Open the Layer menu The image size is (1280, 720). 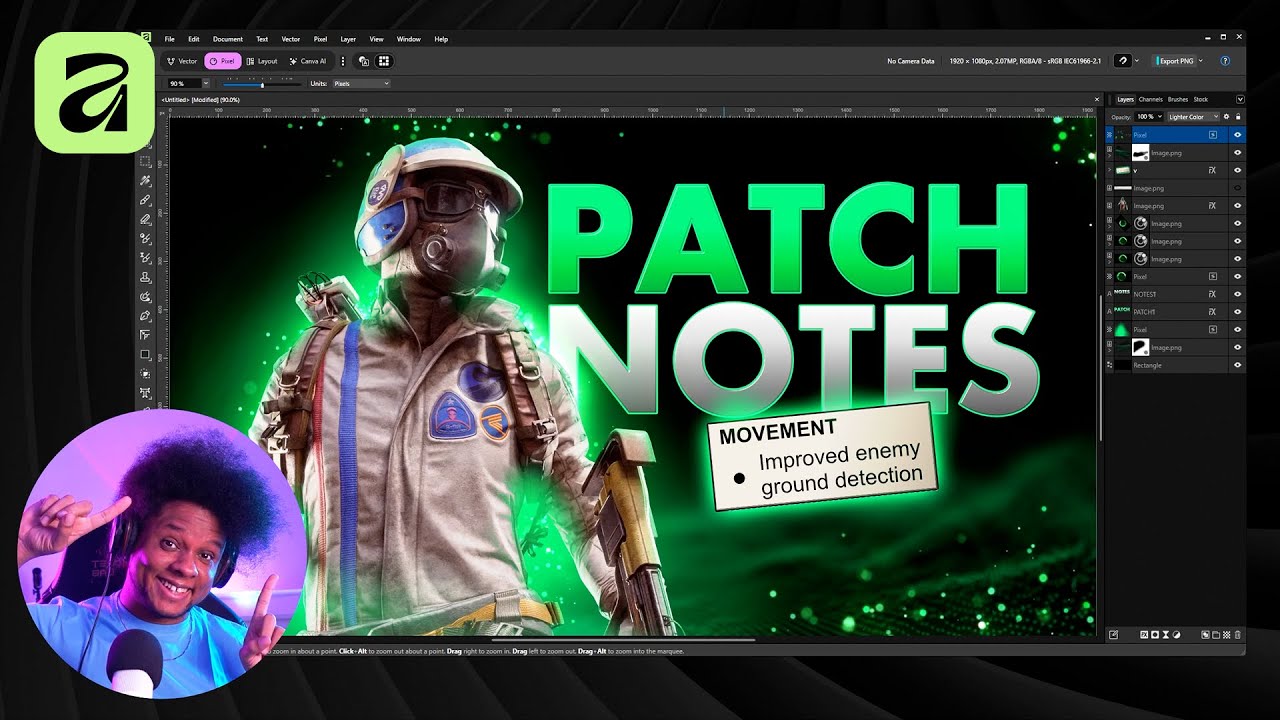(x=348, y=39)
